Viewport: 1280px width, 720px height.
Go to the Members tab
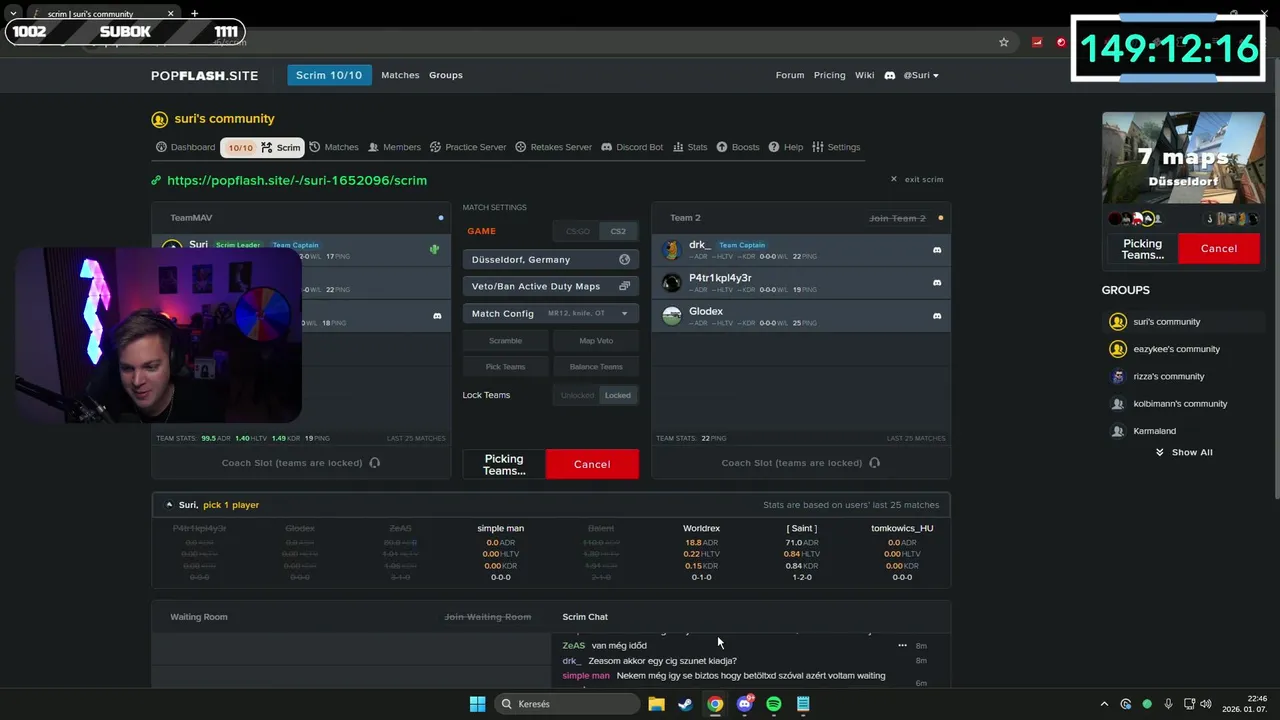pos(394,147)
